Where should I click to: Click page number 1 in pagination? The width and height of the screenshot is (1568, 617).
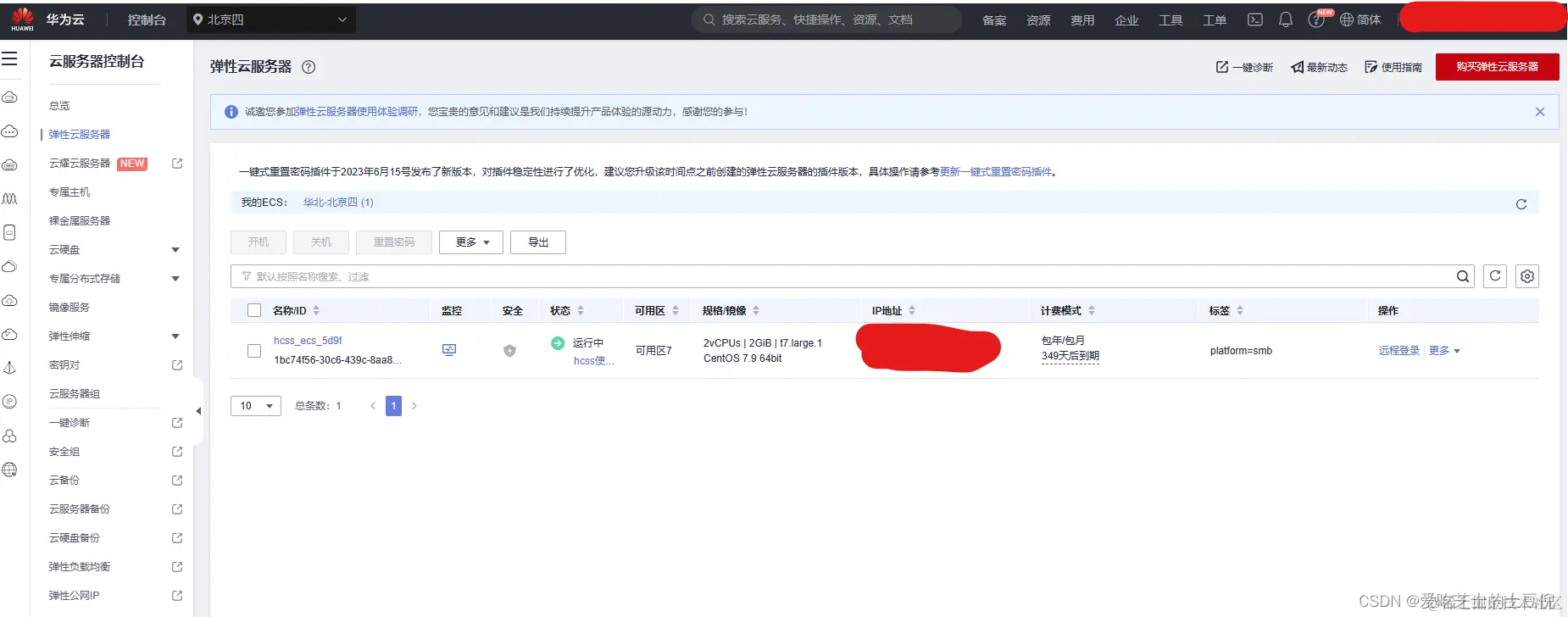coord(393,406)
